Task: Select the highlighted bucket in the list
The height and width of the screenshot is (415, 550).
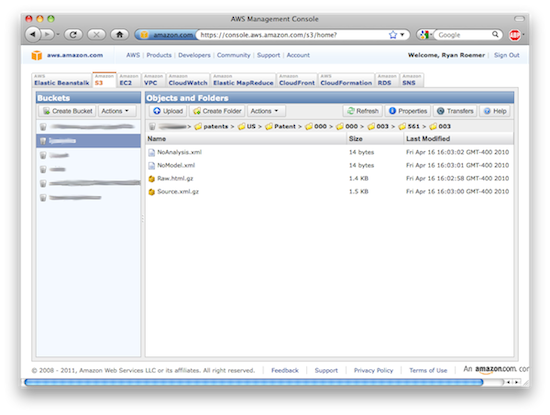Action: click(x=88, y=141)
